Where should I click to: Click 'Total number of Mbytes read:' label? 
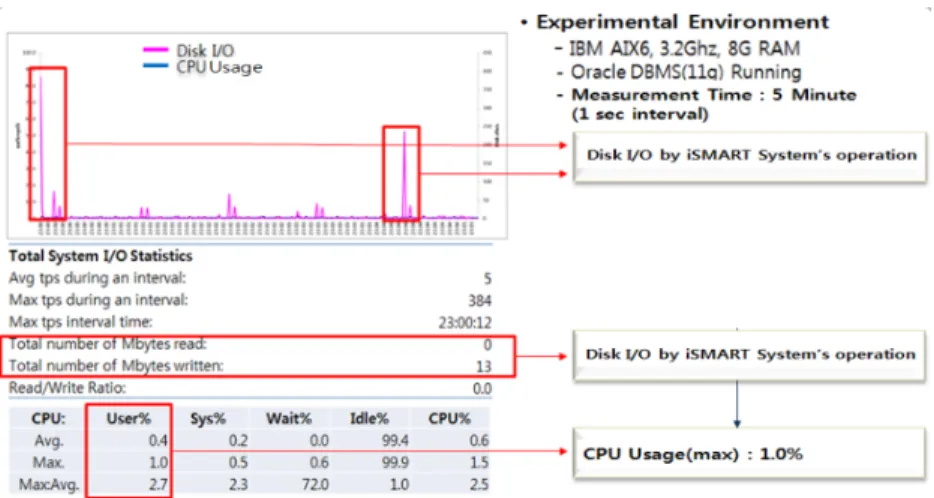coord(108,344)
